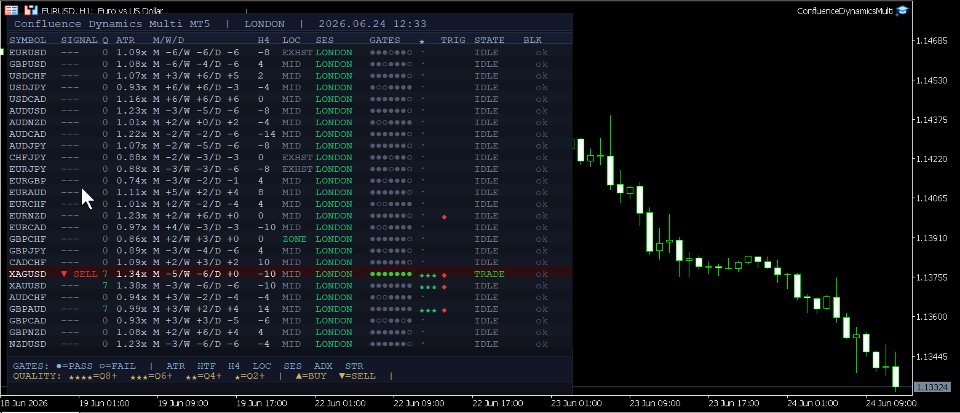
Task: Click the =BUY legend entry
Action: [x=311, y=376]
